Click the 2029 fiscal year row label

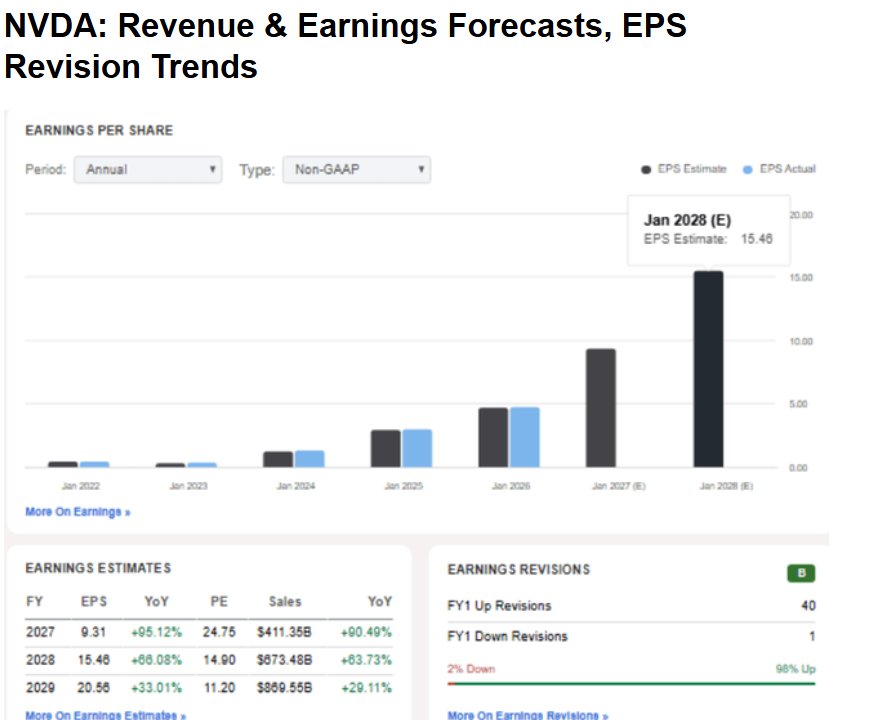pyautogui.click(x=40, y=687)
